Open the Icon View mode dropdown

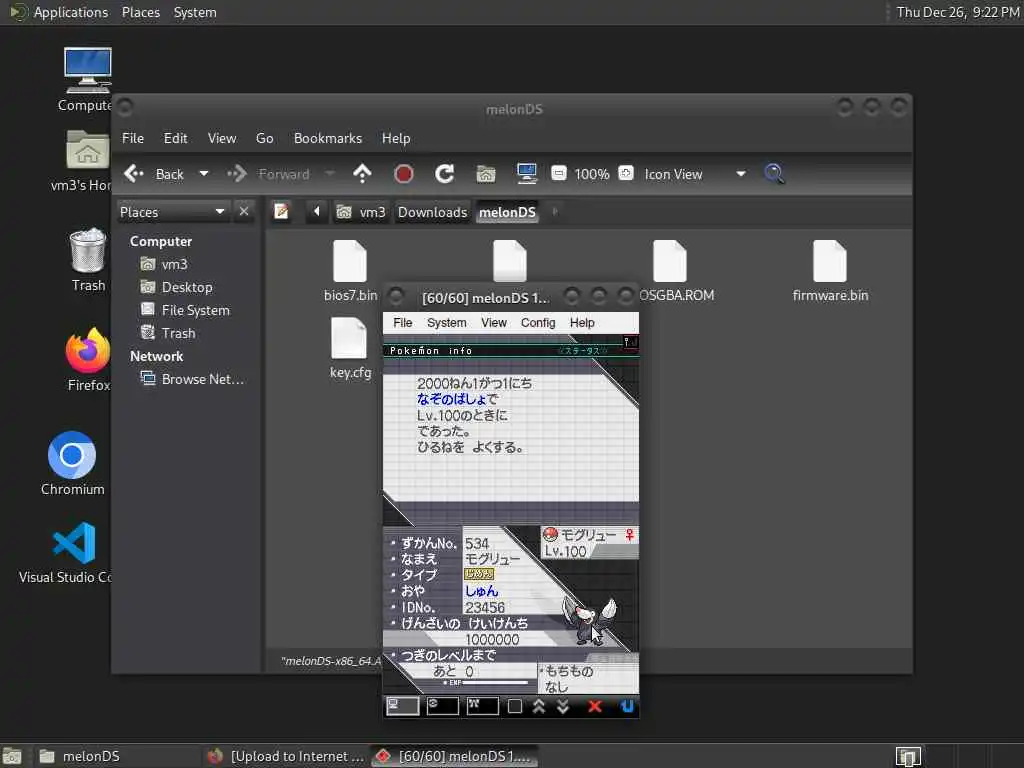[695, 174]
